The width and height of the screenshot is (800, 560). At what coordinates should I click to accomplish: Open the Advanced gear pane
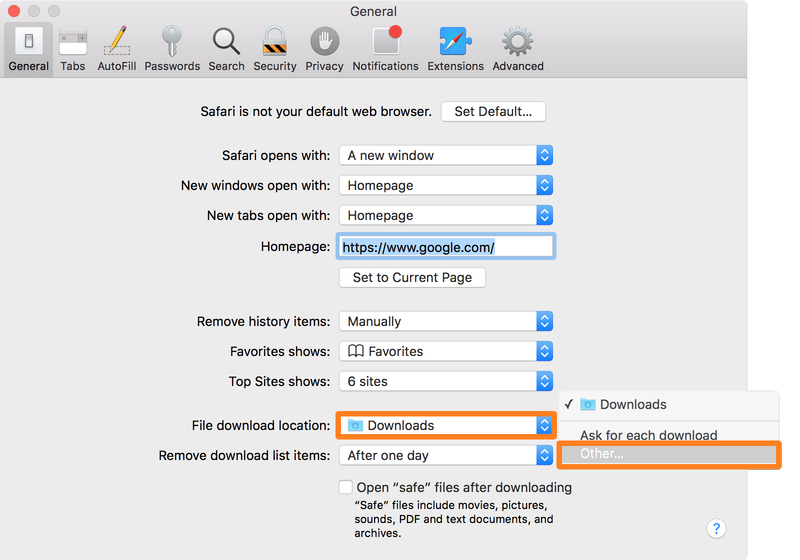518,49
